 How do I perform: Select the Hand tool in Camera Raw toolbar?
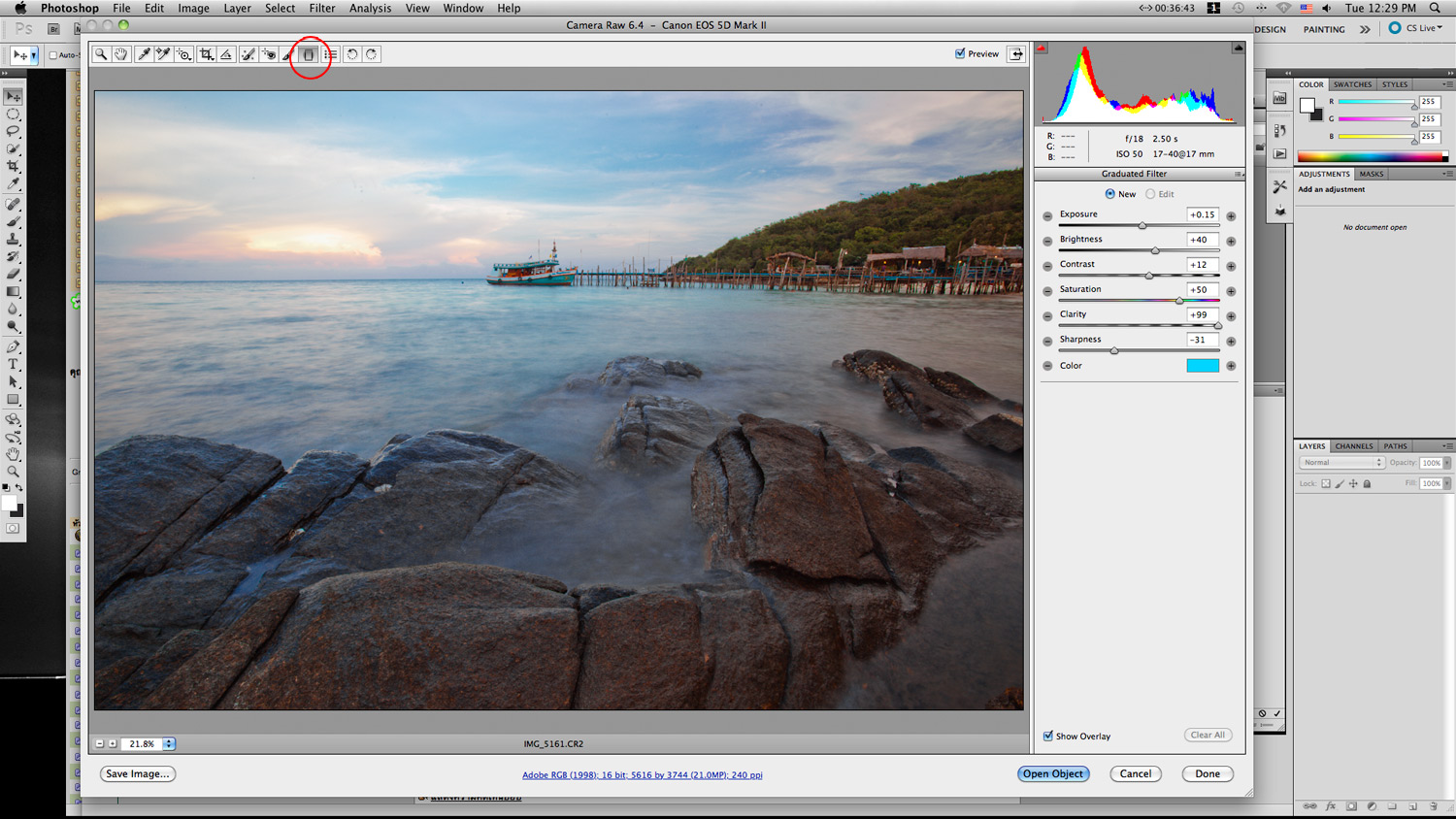click(x=121, y=54)
